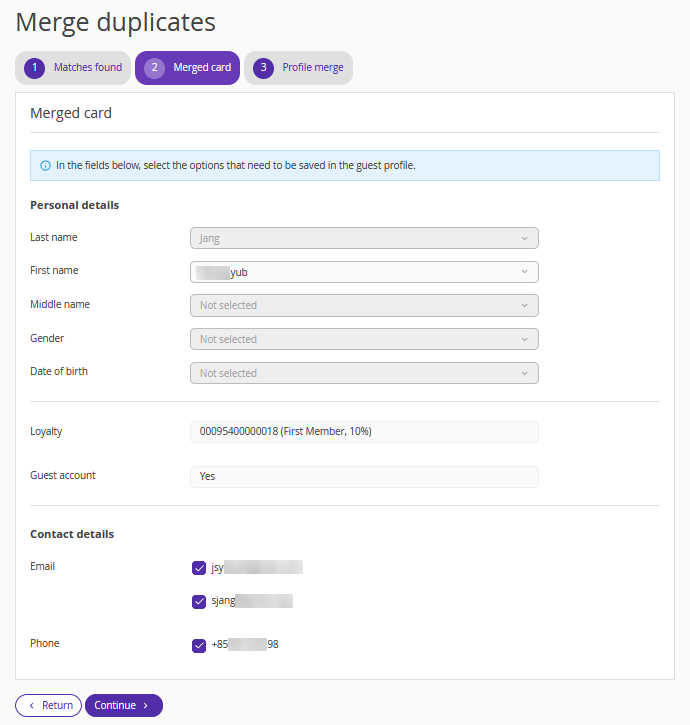
Task: Expand the Last name dropdown showing Jang
Action: [x=364, y=238]
